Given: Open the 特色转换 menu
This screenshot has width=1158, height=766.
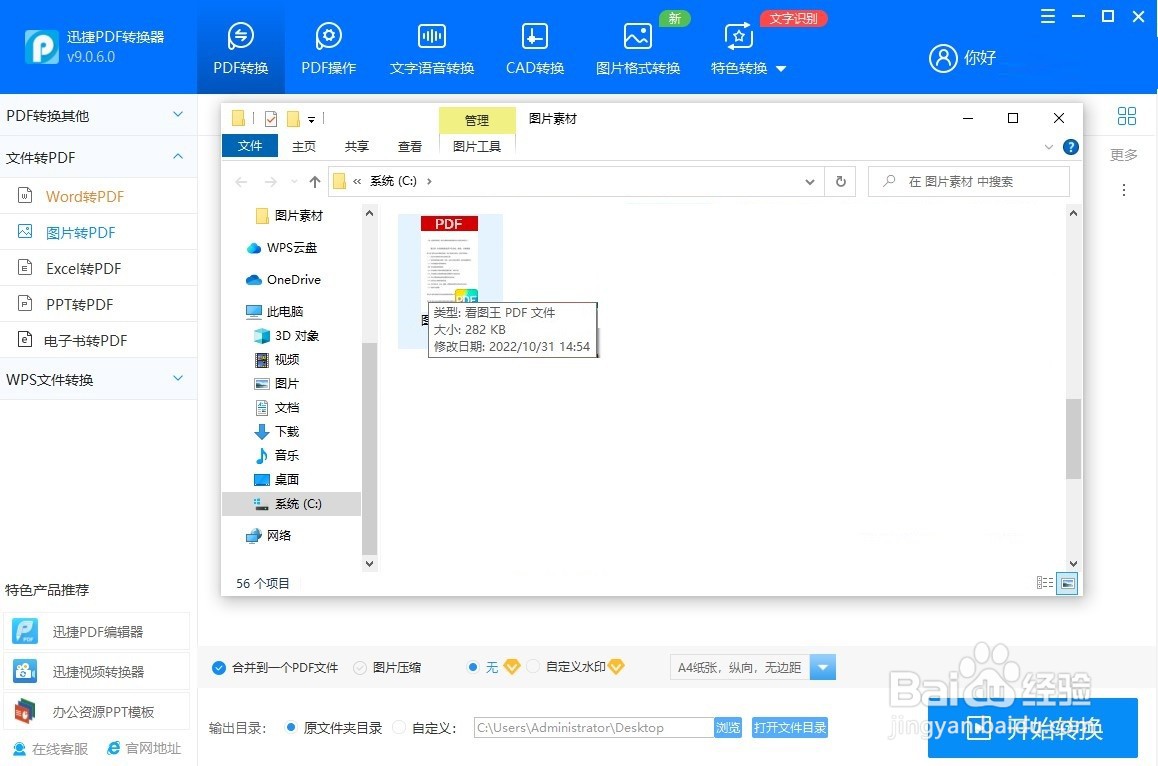Looking at the screenshot, I should pyautogui.click(x=748, y=49).
